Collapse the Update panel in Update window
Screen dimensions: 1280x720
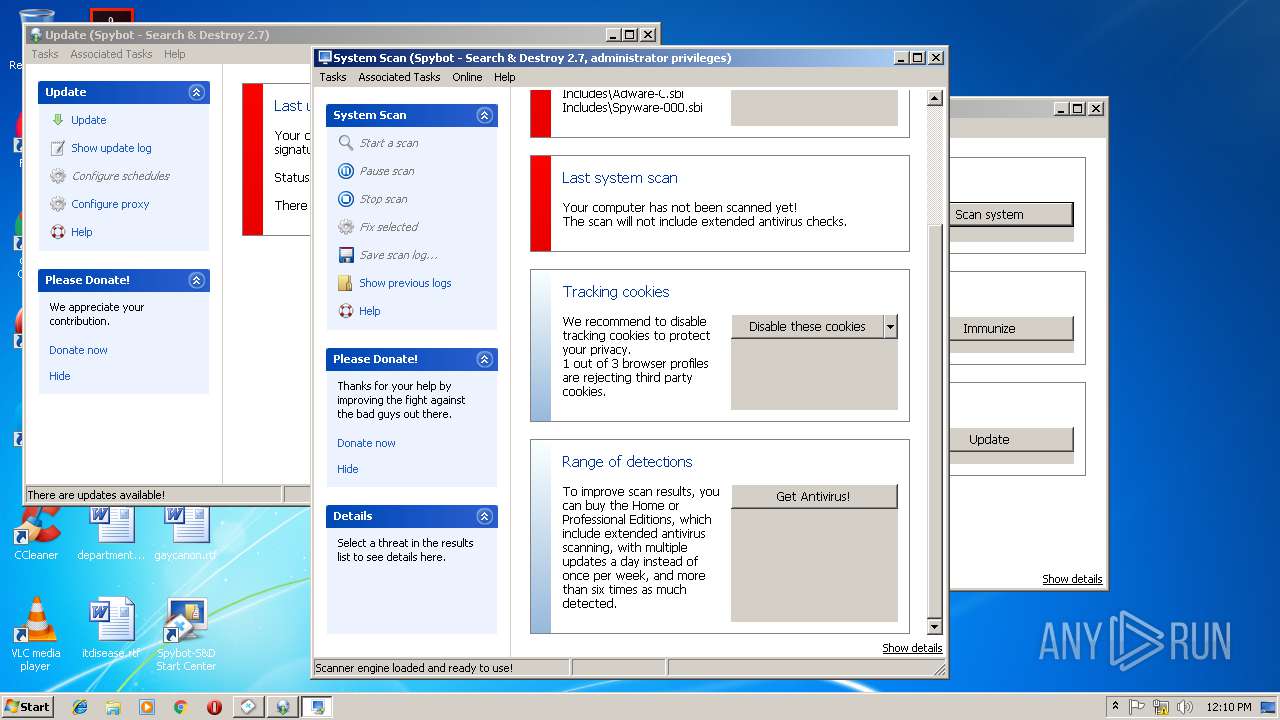point(197,92)
